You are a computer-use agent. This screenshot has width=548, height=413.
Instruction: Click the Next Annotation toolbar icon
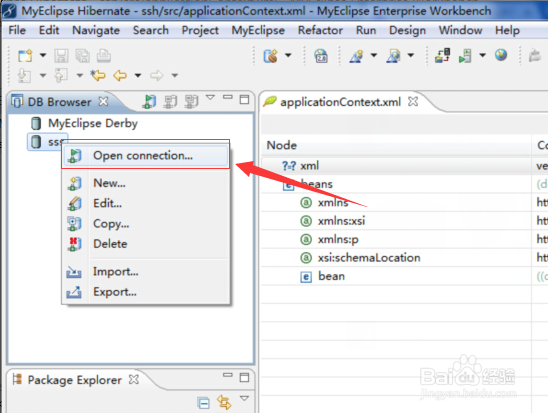pos(24,75)
